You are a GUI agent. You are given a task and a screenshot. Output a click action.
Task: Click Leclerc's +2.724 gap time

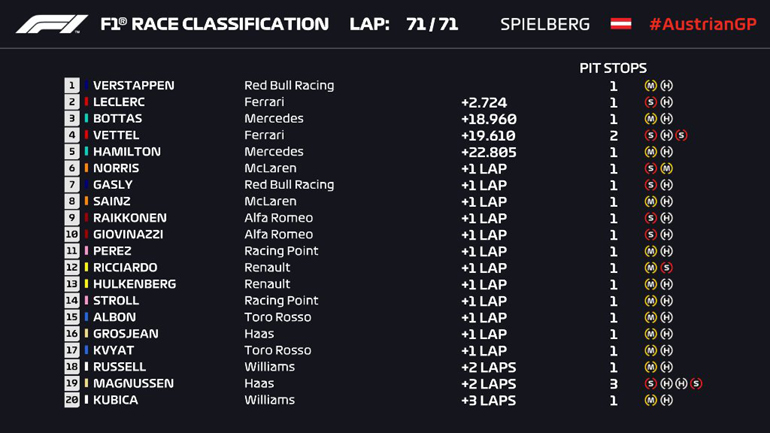click(x=484, y=102)
